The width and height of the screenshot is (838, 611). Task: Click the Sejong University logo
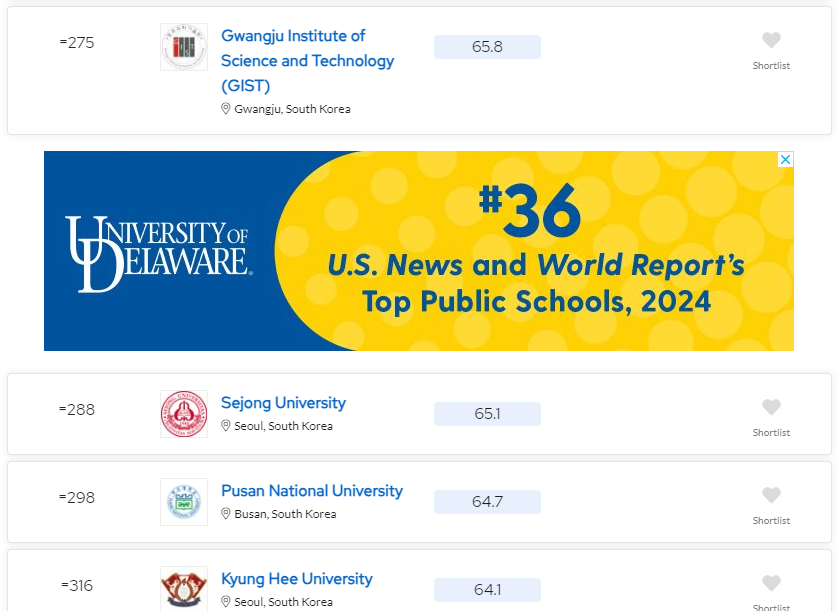click(184, 414)
